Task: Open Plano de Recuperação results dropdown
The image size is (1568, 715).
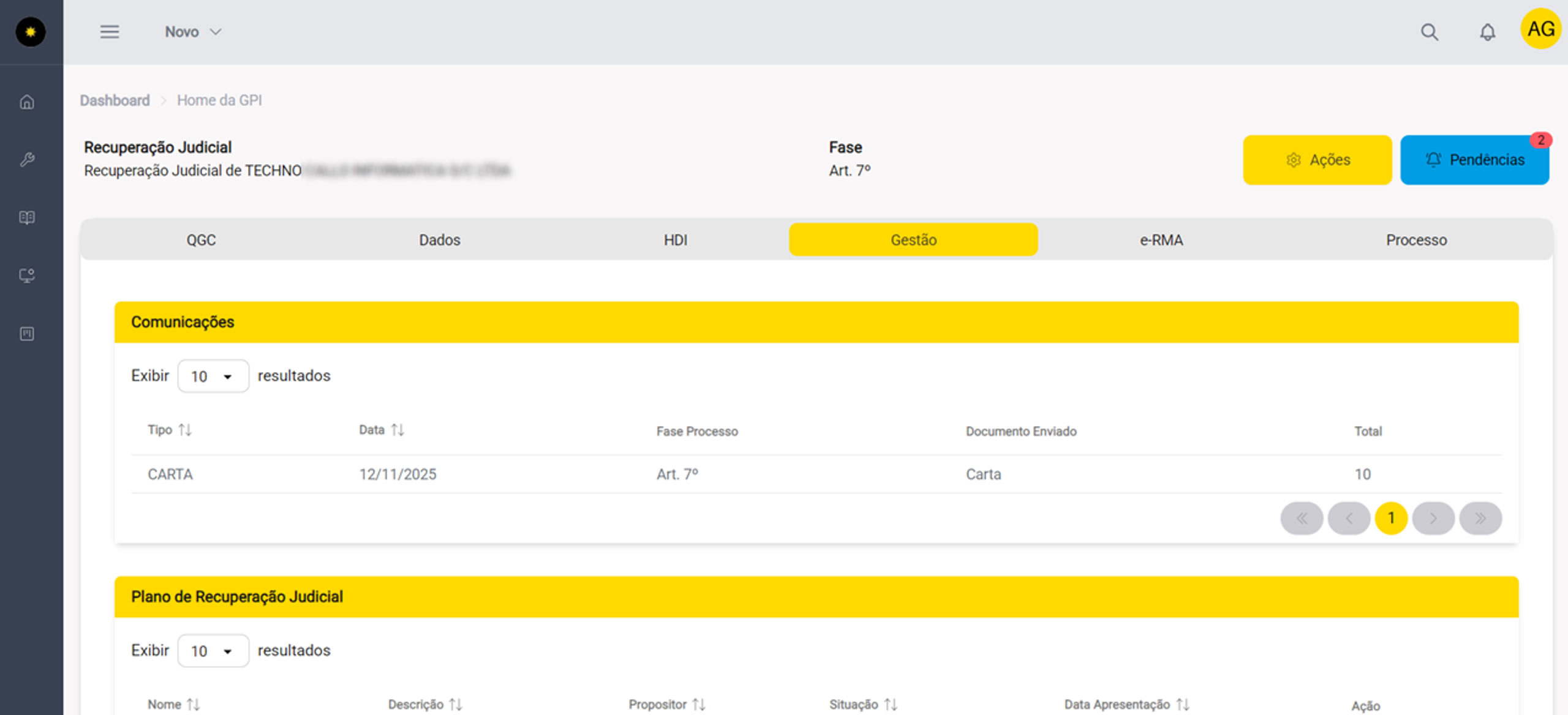Action: [213, 651]
